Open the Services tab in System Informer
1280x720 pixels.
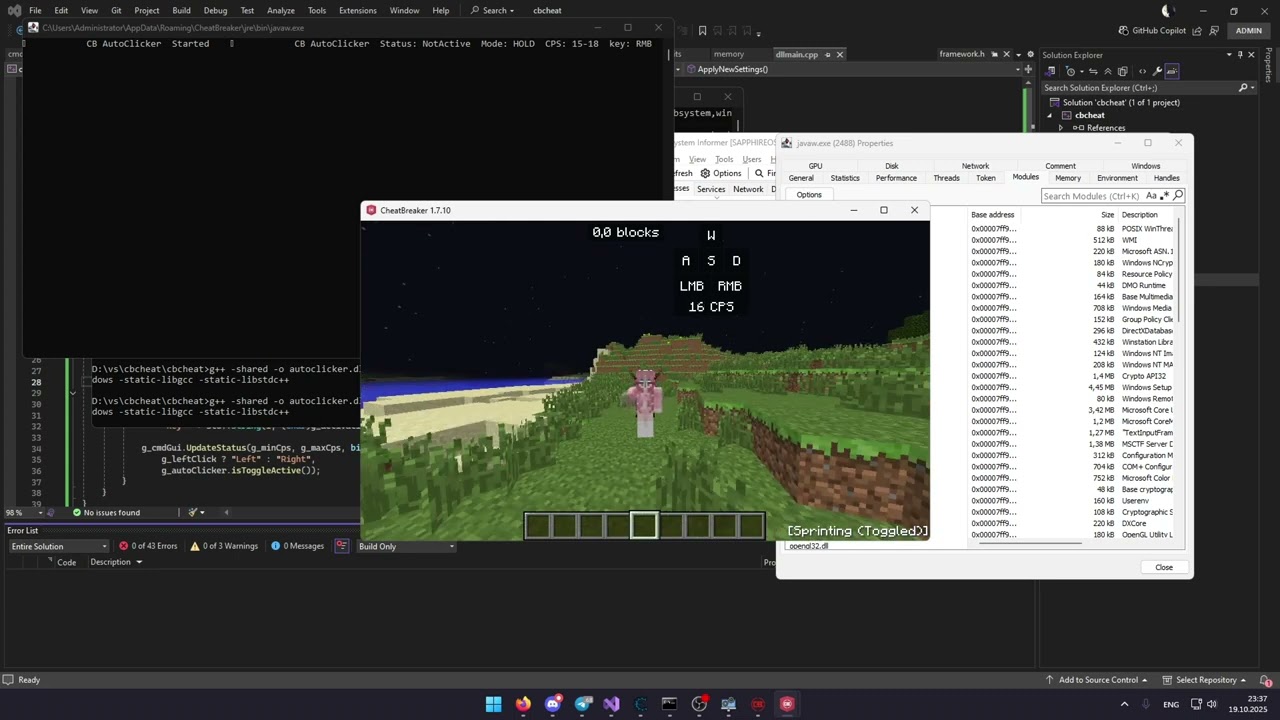pyautogui.click(x=711, y=189)
